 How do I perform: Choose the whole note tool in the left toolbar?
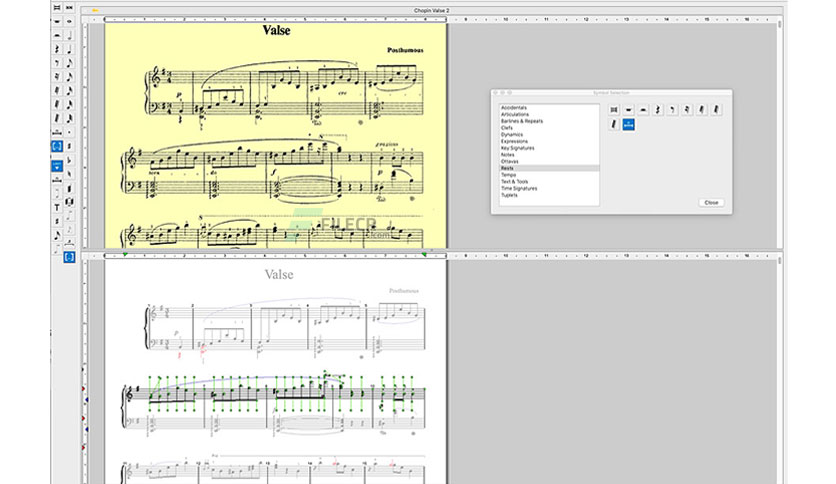point(69,21)
